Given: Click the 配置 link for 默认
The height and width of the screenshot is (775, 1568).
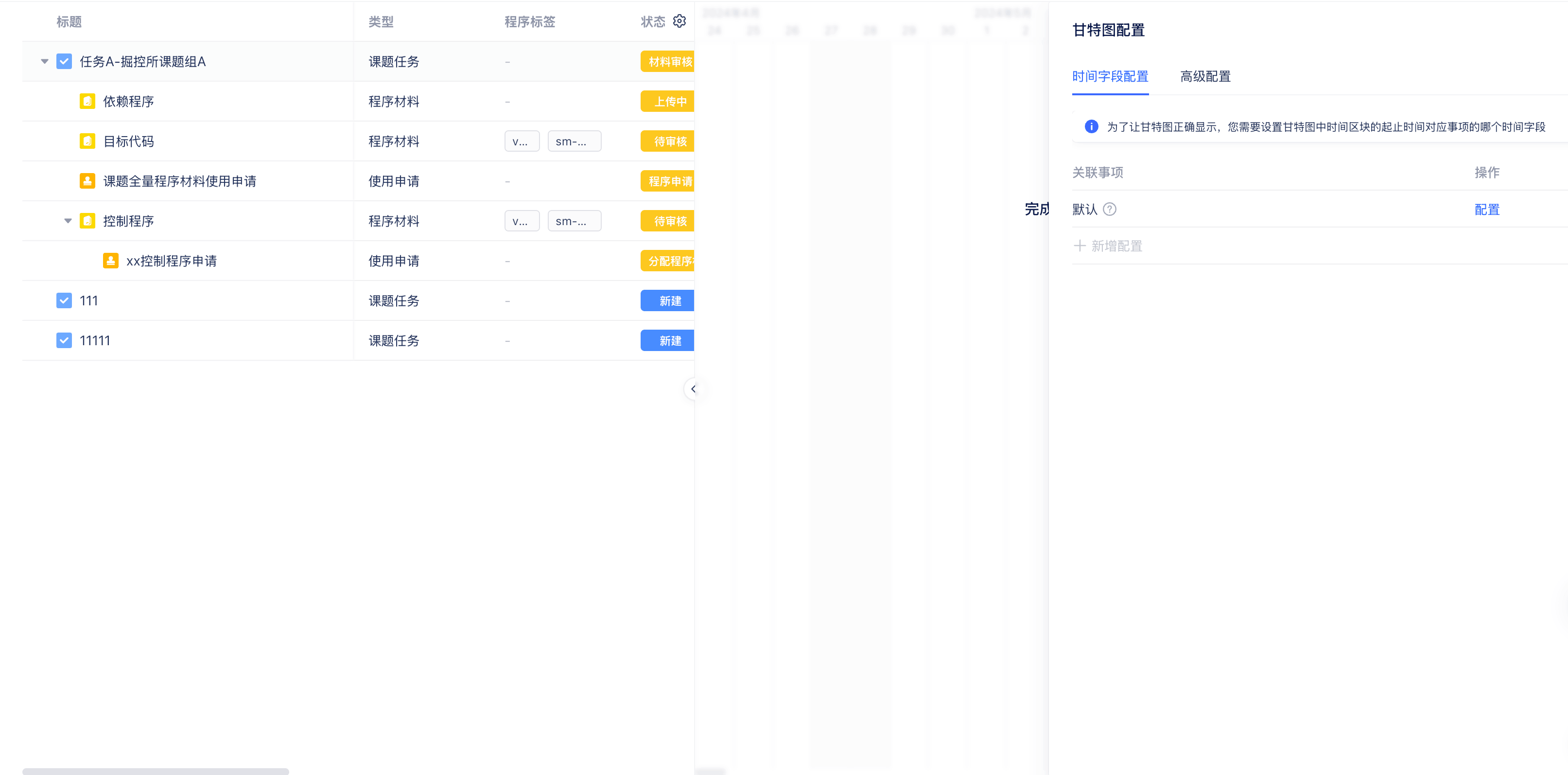Looking at the screenshot, I should point(1486,210).
